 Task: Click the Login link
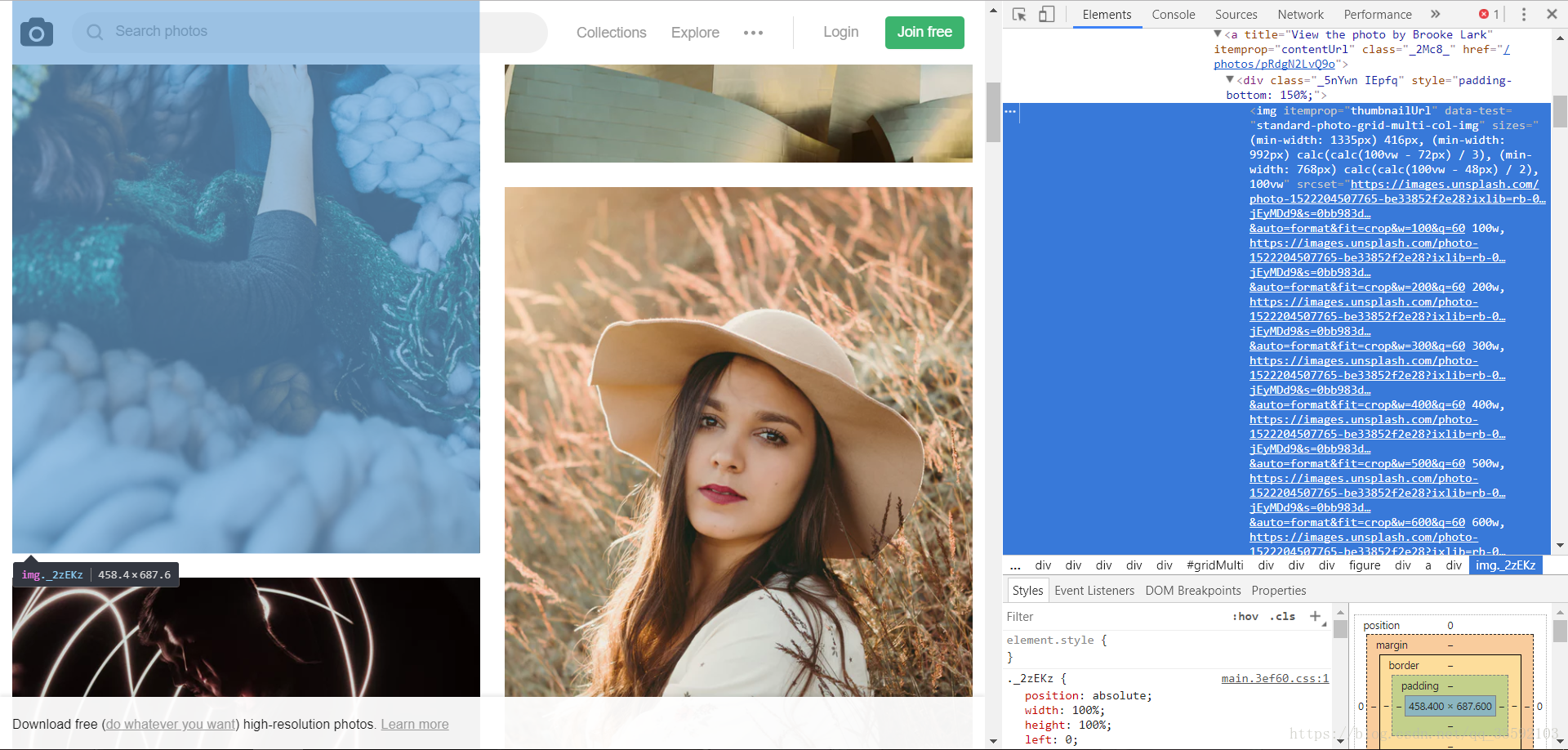[840, 32]
